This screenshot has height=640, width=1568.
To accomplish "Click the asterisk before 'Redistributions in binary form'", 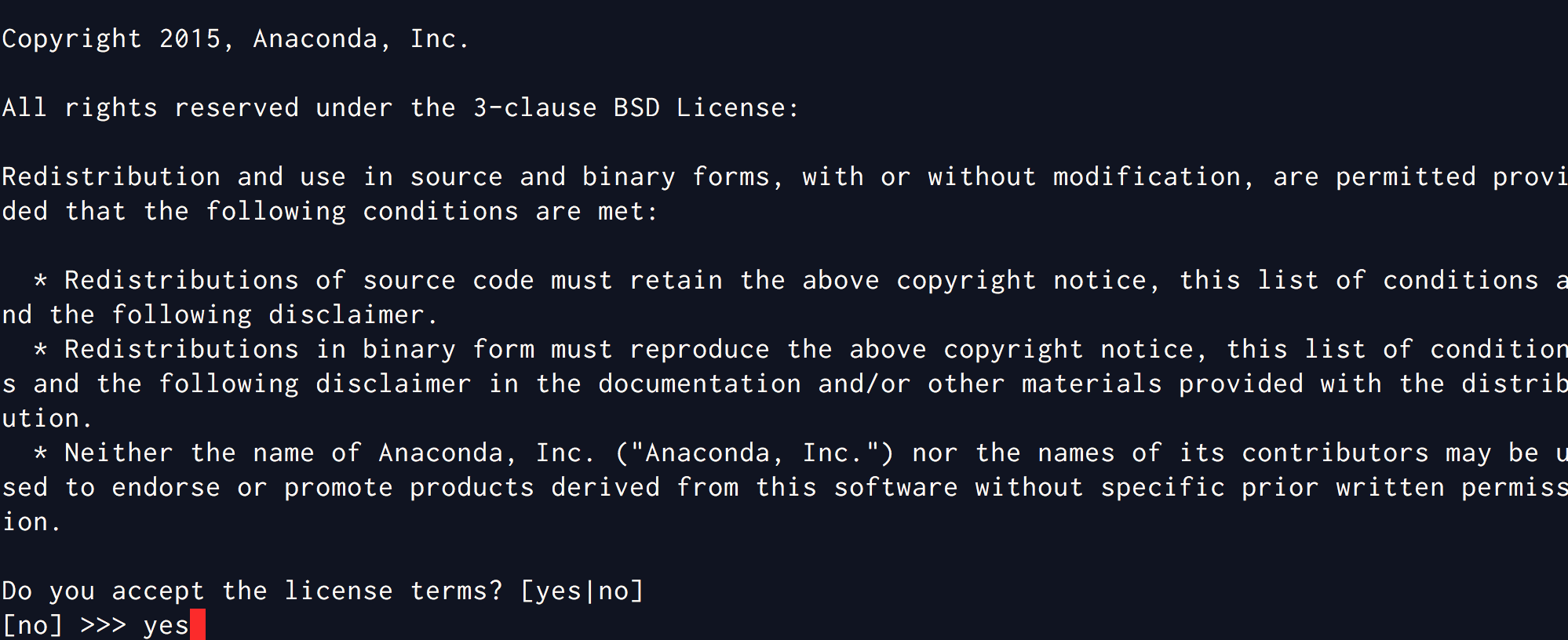I will click(41, 351).
